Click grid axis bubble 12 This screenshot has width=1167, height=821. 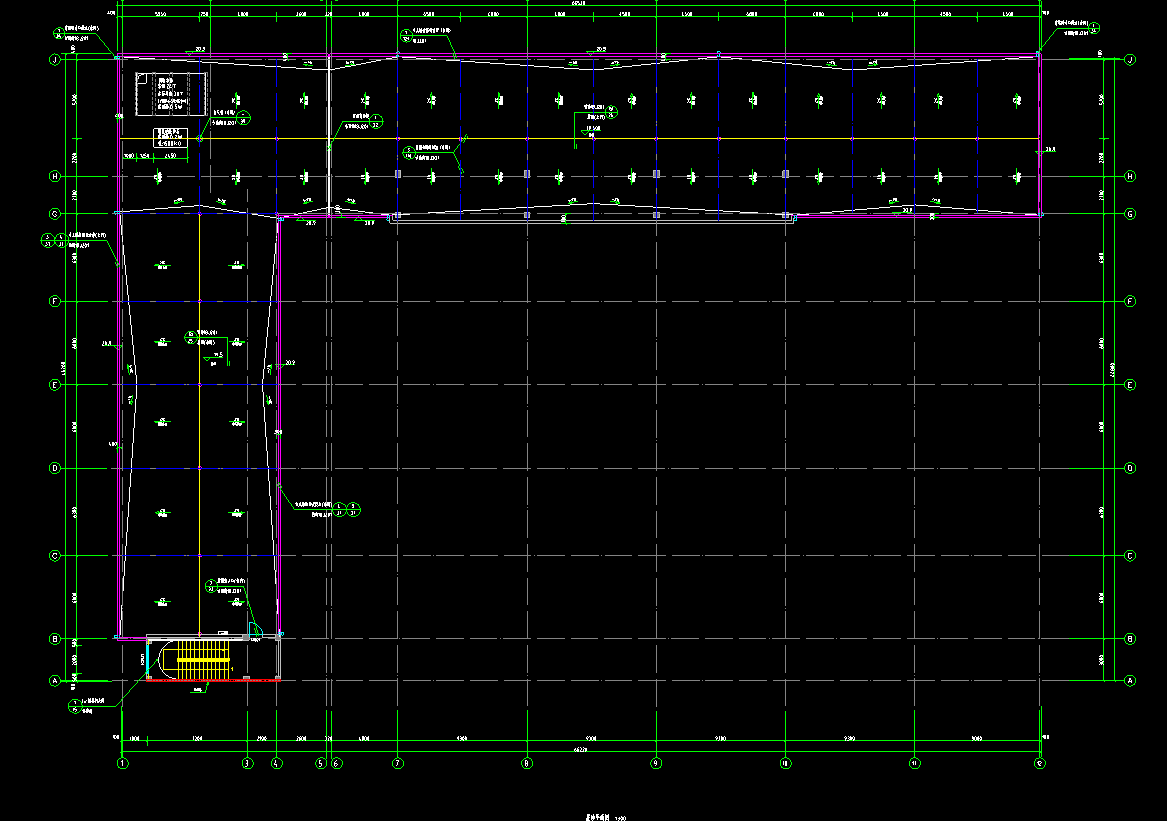click(x=1041, y=763)
